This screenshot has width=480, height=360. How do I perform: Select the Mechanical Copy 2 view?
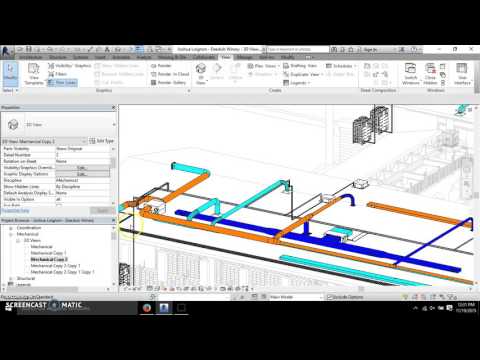point(49,259)
